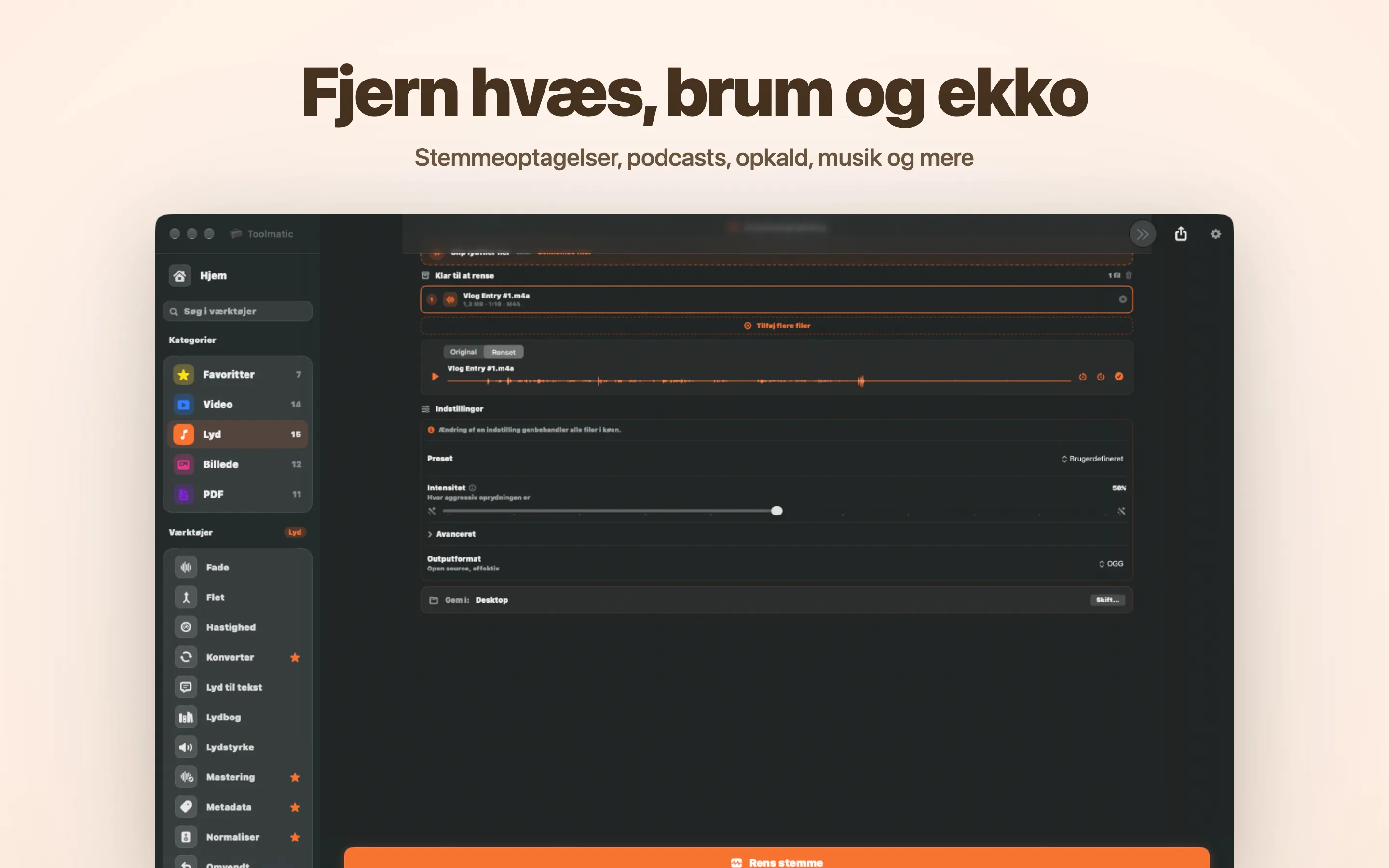This screenshot has width=1389, height=868.
Task: Switch preview to Renset
Action: coord(504,352)
